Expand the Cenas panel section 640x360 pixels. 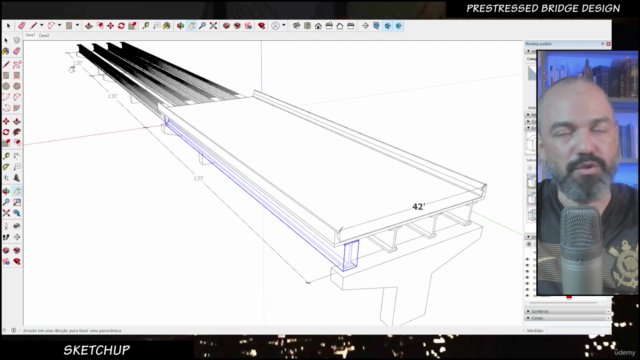[x=568, y=318]
